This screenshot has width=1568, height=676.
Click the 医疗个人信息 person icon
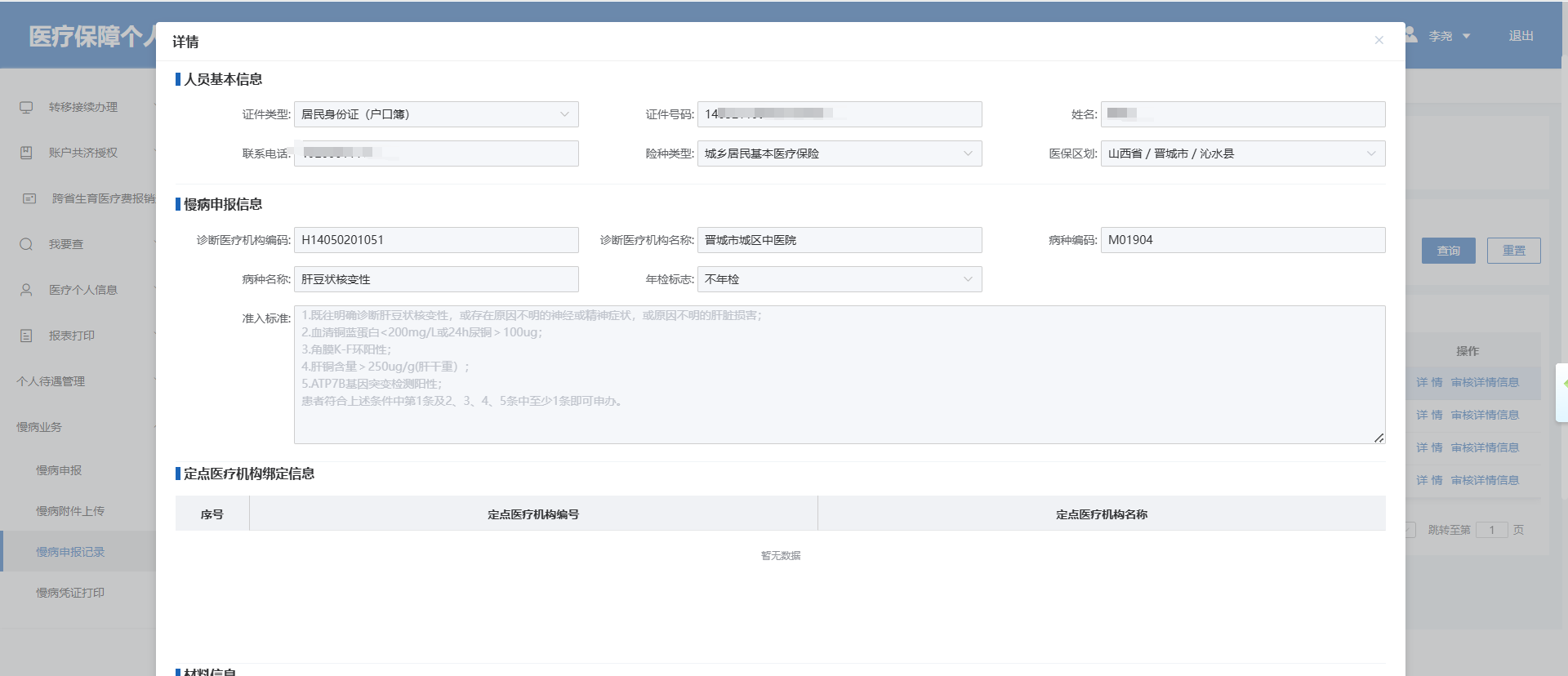tap(26, 290)
